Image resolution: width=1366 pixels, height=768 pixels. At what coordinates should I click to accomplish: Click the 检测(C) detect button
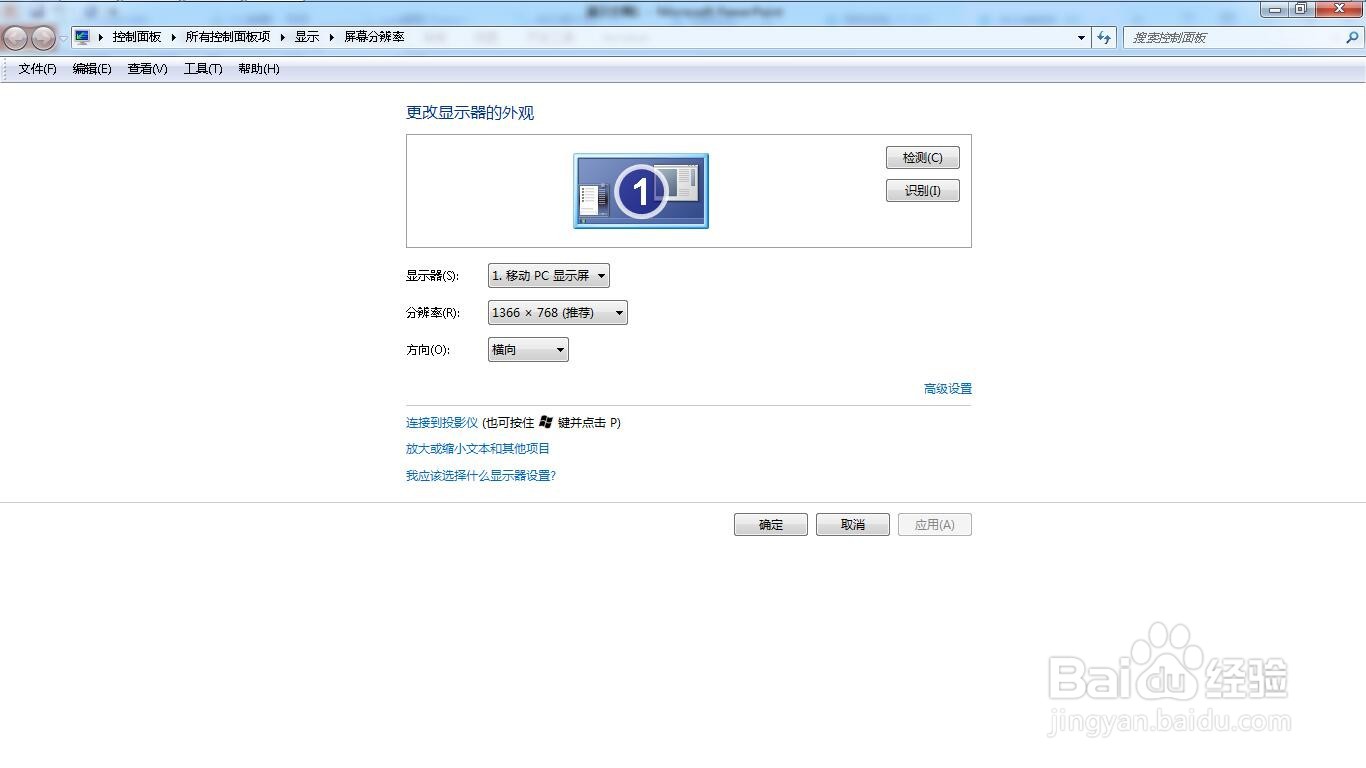point(923,158)
